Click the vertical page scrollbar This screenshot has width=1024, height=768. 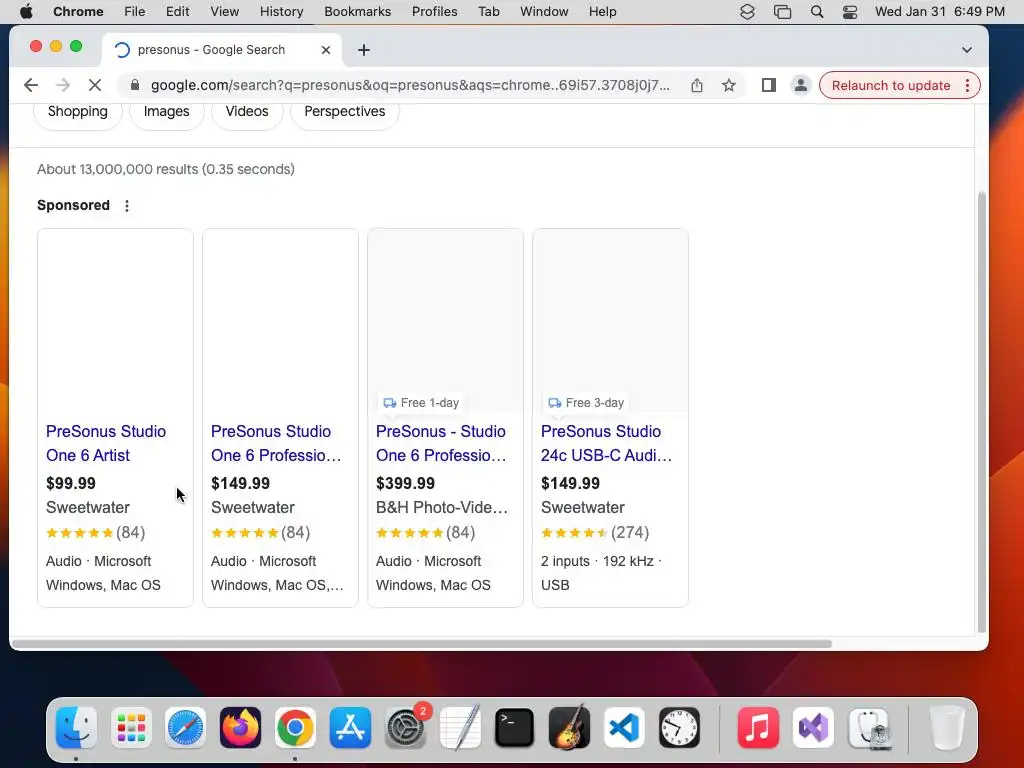(x=981, y=412)
